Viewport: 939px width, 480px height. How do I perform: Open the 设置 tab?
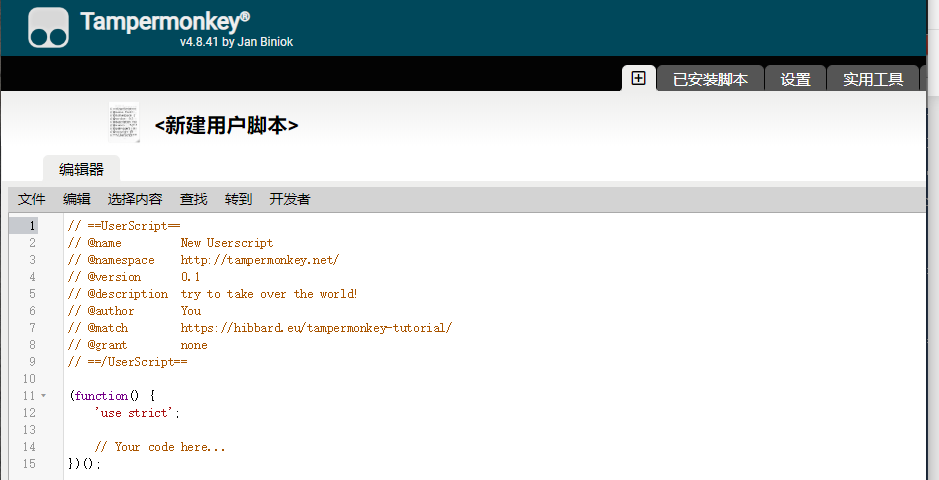pos(795,79)
